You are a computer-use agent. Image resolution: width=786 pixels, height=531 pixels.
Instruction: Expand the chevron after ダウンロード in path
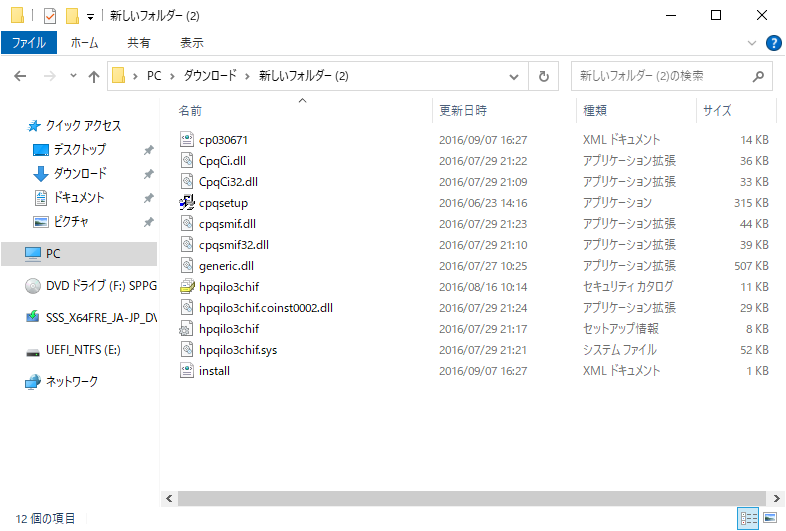tap(247, 76)
